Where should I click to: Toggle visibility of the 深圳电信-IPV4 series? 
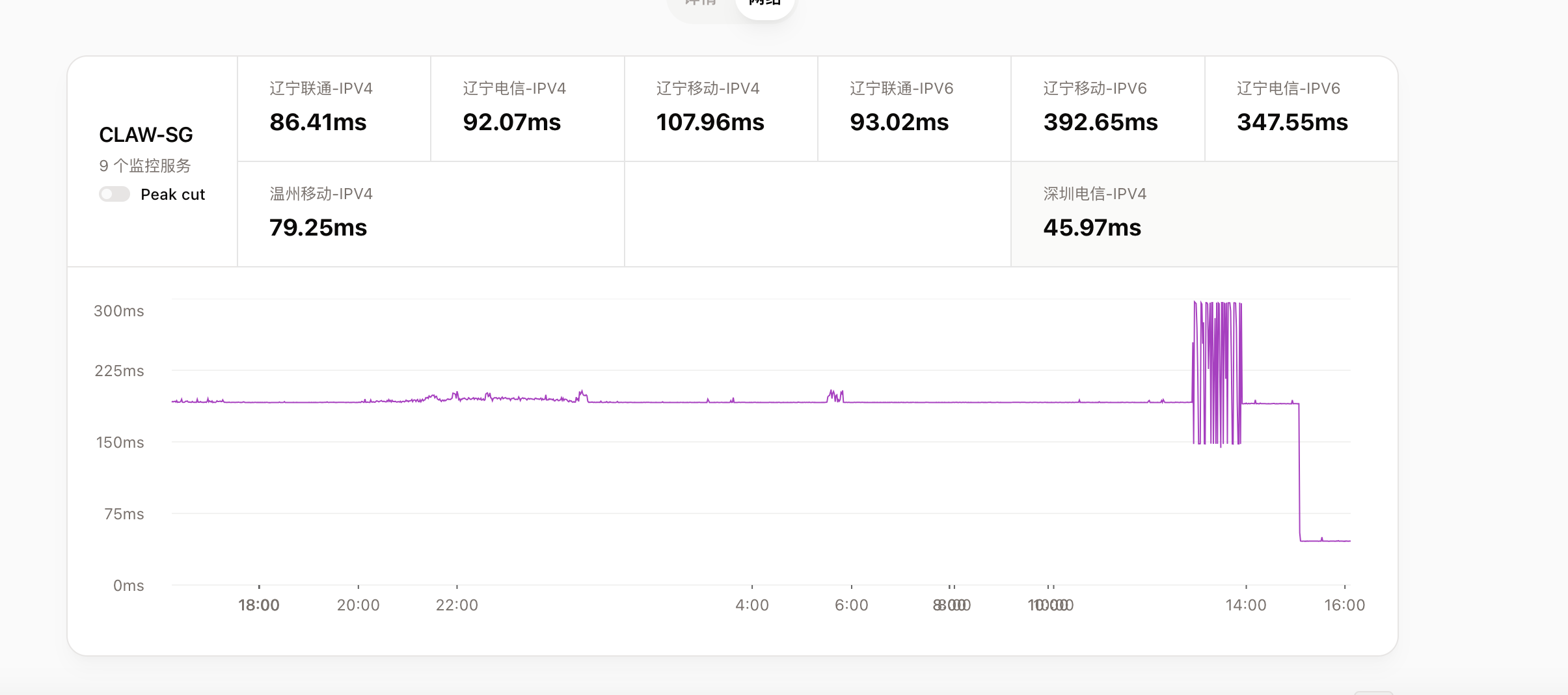point(1203,213)
